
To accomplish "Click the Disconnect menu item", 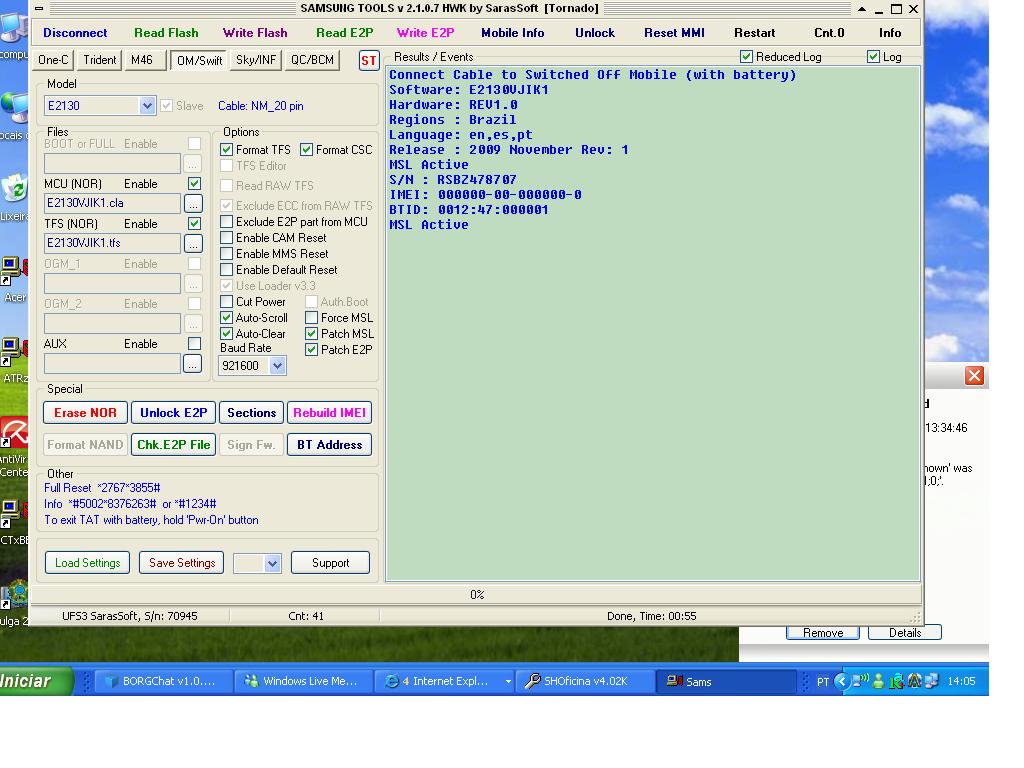I will coord(75,33).
